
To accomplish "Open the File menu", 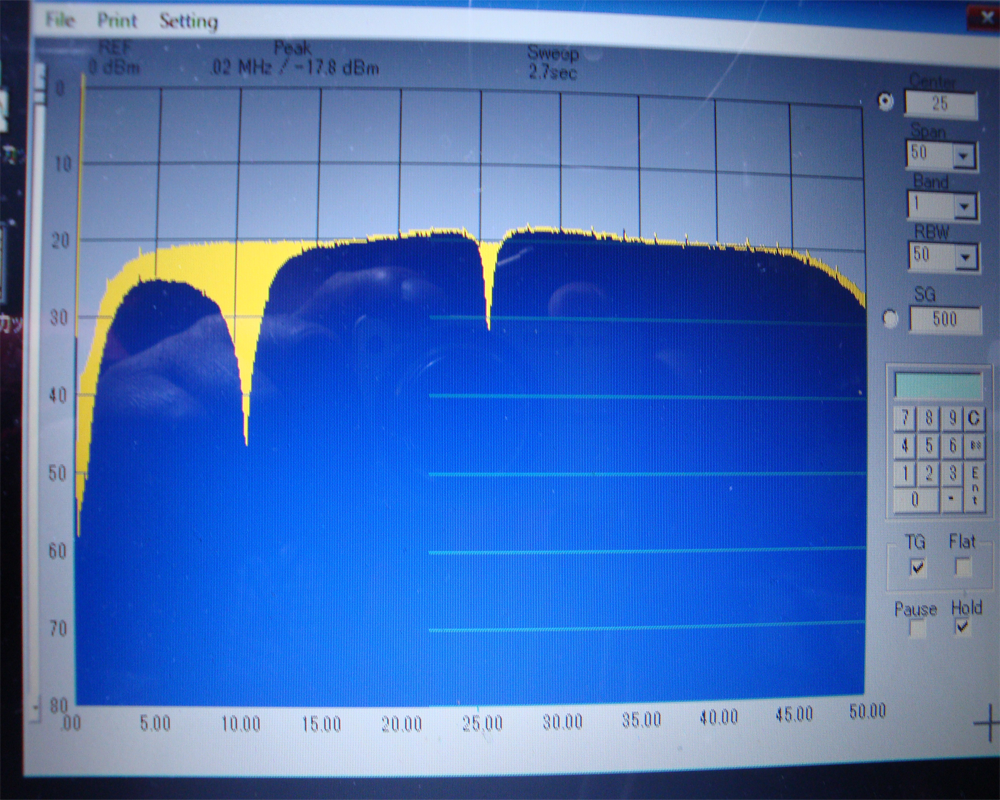I will pos(60,21).
